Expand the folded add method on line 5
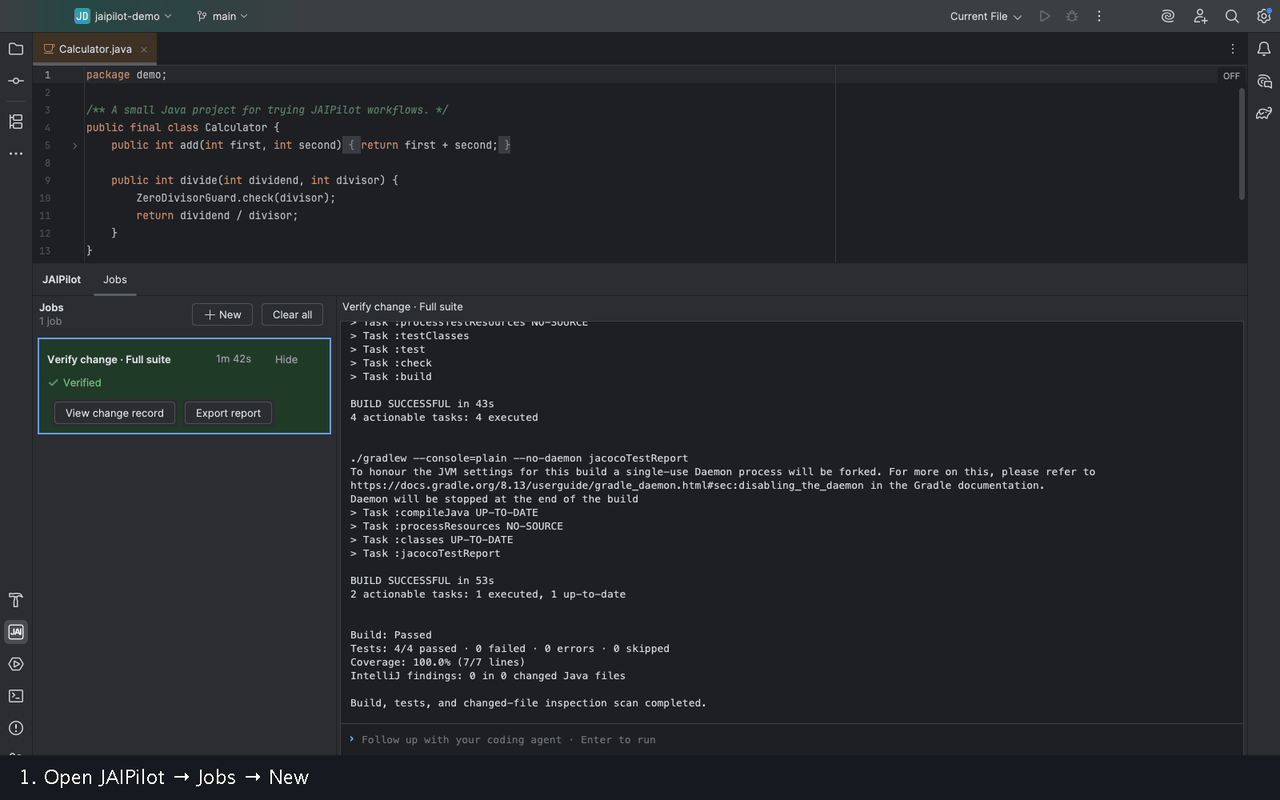The image size is (1280, 800). pyautogui.click(x=75, y=145)
